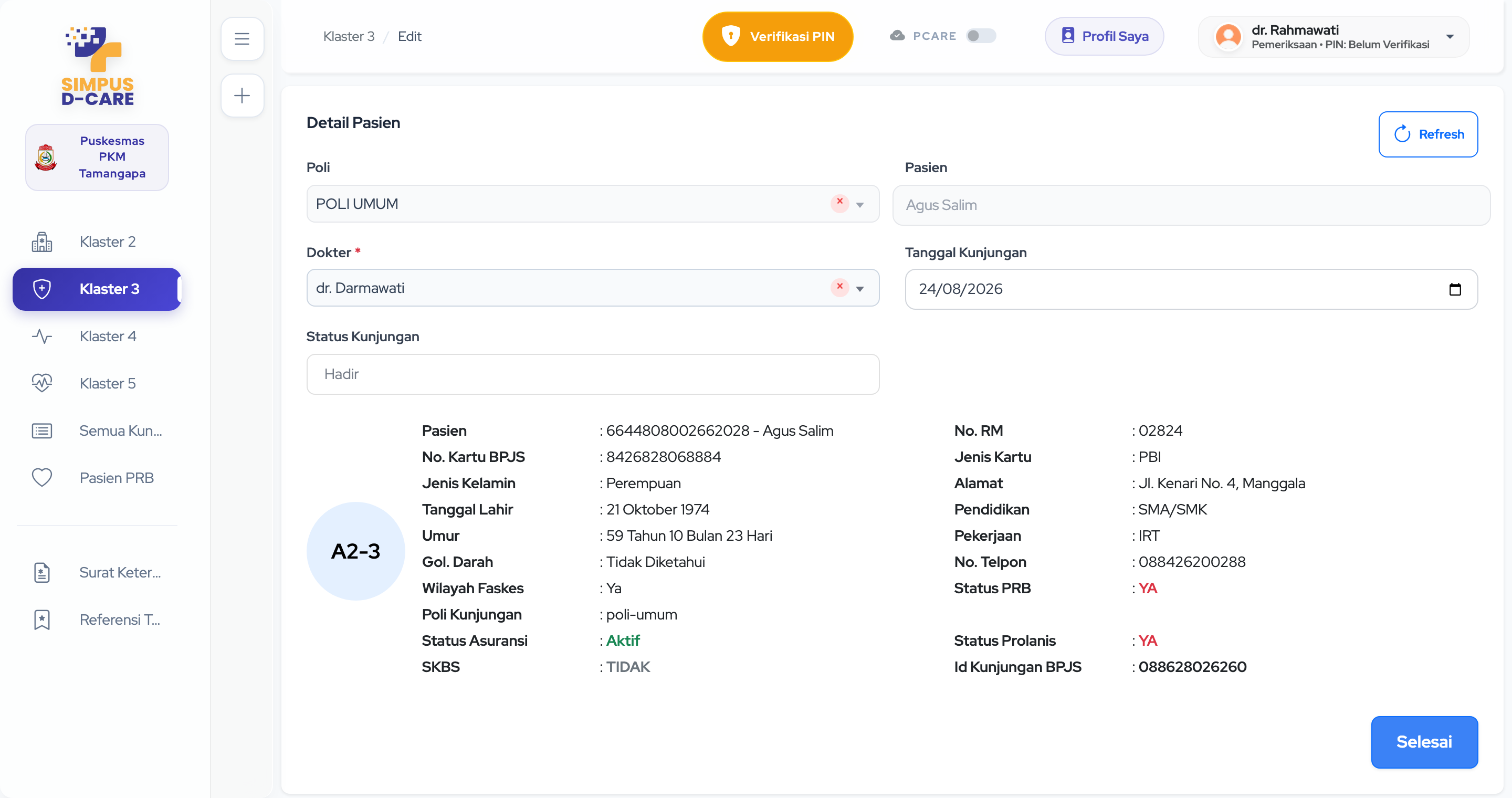Click the Verifikasi PIN button
Image resolution: width=1512 pixels, height=798 pixels.
[778, 36]
